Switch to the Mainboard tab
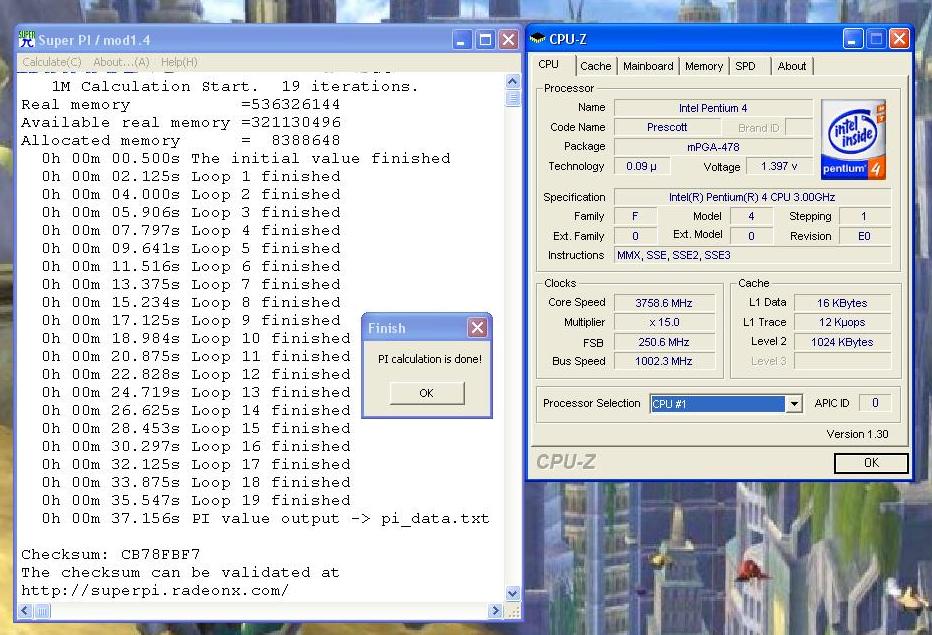This screenshot has height=635, width=932. tap(648, 66)
